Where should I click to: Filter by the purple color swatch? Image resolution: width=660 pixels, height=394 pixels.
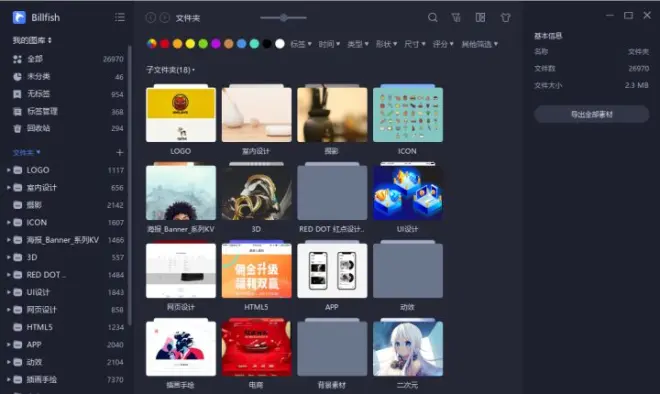pyautogui.click(x=216, y=44)
